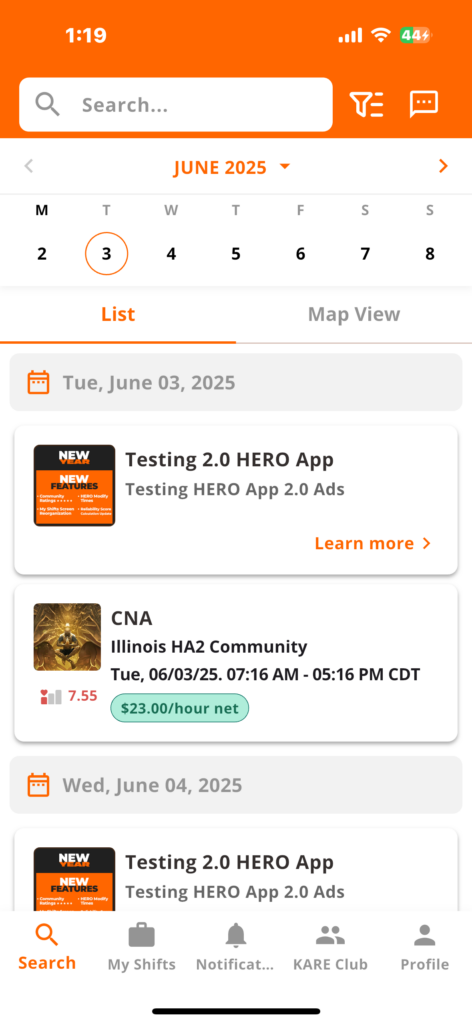
Task: Tap the search magnifier icon in search bar
Action: tap(48, 104)
